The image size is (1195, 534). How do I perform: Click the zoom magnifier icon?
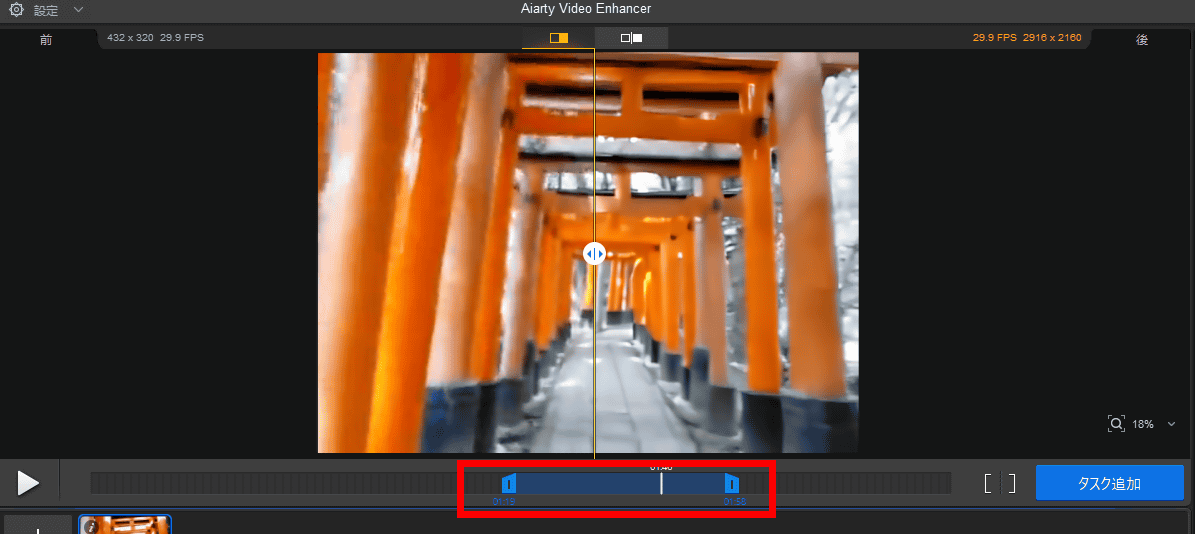tap(1116, 424)
